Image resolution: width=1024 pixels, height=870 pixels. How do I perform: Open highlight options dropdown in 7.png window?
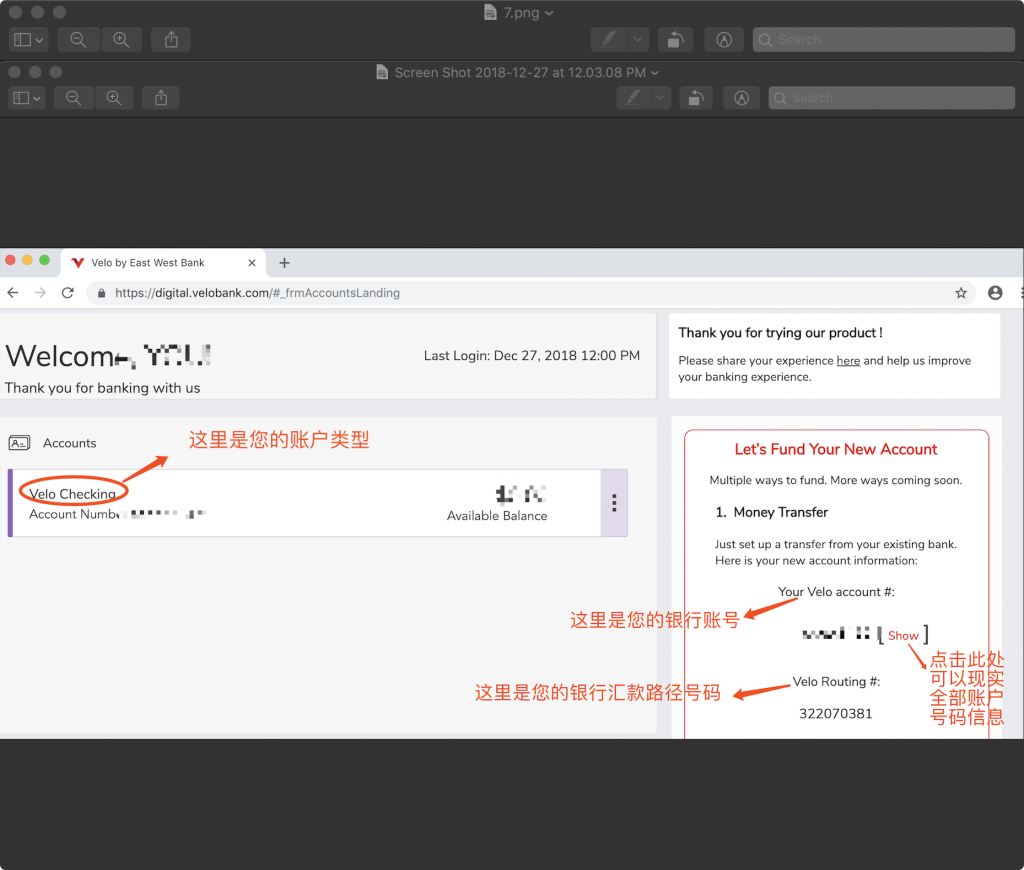click(x=638, y=40)
